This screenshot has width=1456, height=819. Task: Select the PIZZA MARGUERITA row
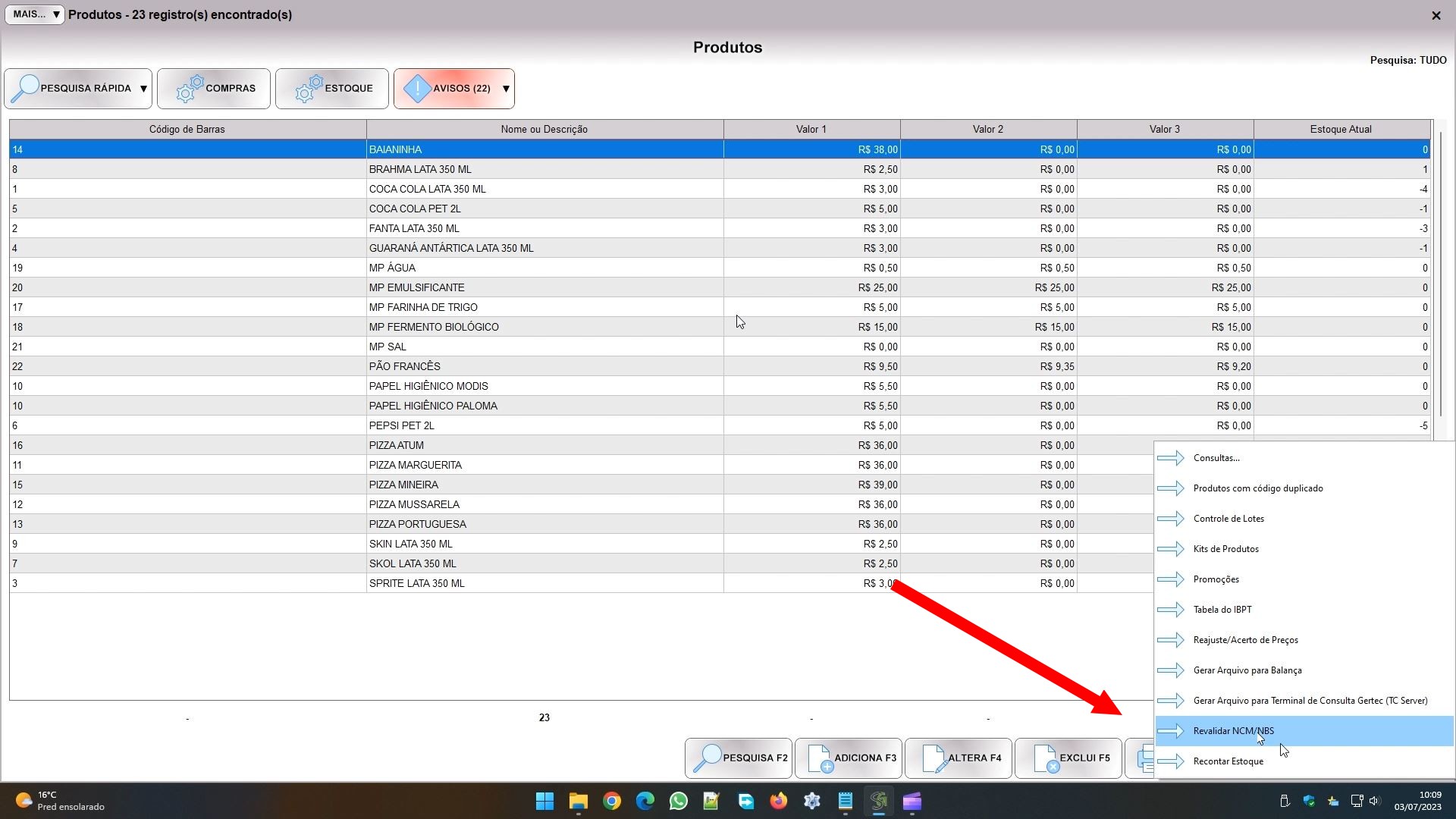coord(582,465)
